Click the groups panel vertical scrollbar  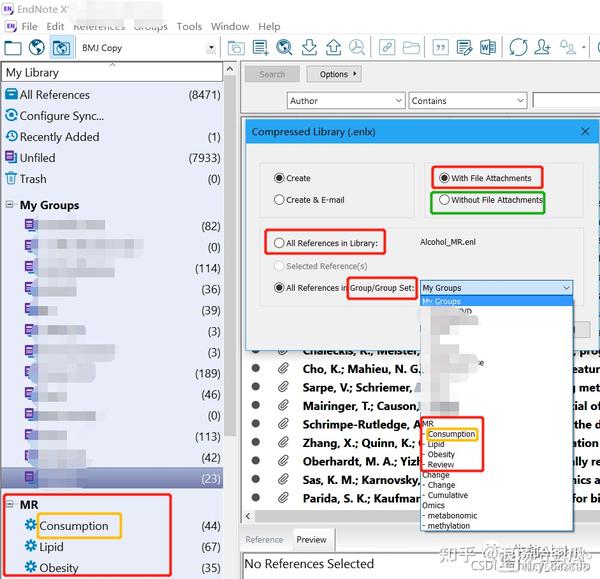(x=230, y=254)
